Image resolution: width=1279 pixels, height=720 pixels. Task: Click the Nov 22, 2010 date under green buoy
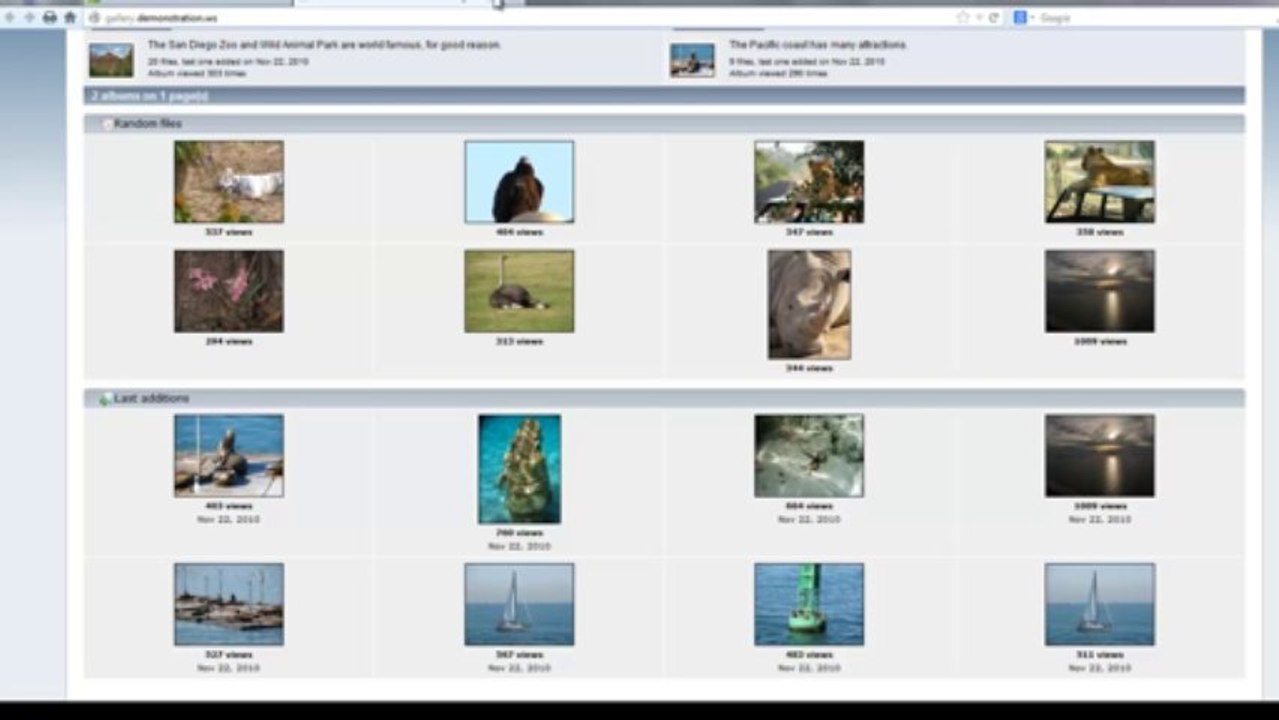coord(809,668)
